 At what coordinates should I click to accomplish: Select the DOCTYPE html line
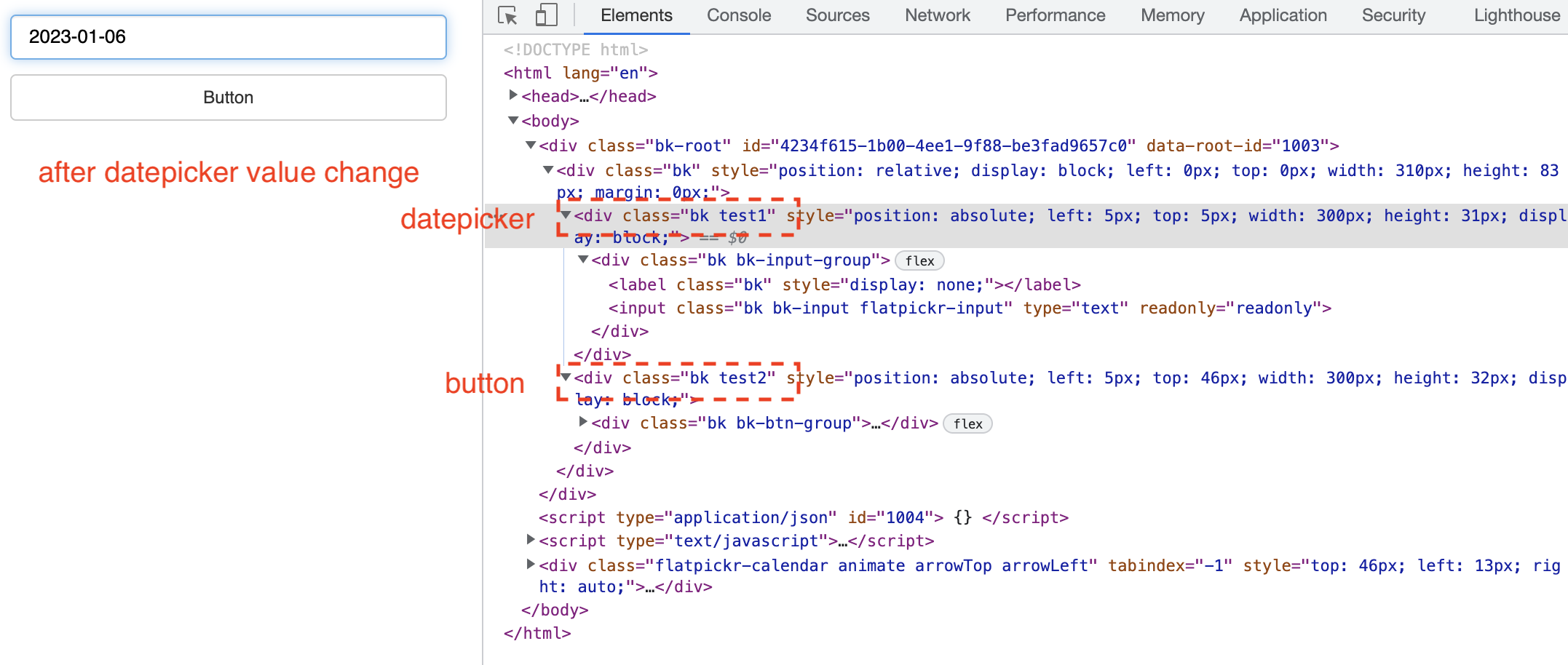tap(576, 49)
